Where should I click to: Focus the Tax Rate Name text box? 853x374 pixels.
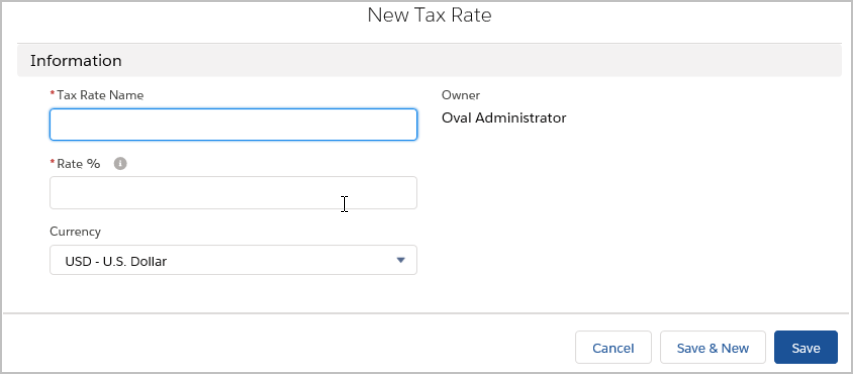(233, 125)
